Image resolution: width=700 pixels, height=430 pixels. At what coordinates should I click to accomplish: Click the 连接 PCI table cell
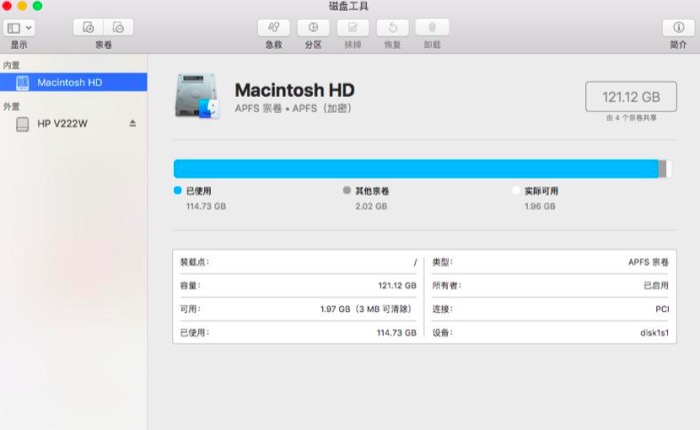(x=550, y=309)
